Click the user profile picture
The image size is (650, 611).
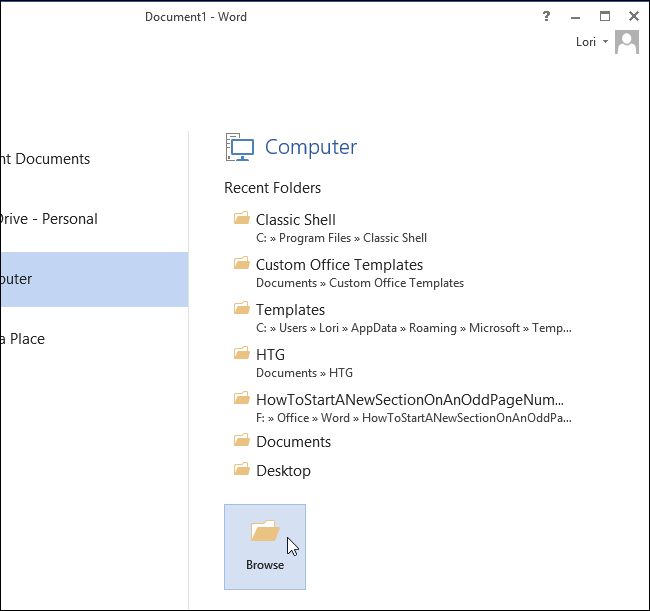click(627, 42)
